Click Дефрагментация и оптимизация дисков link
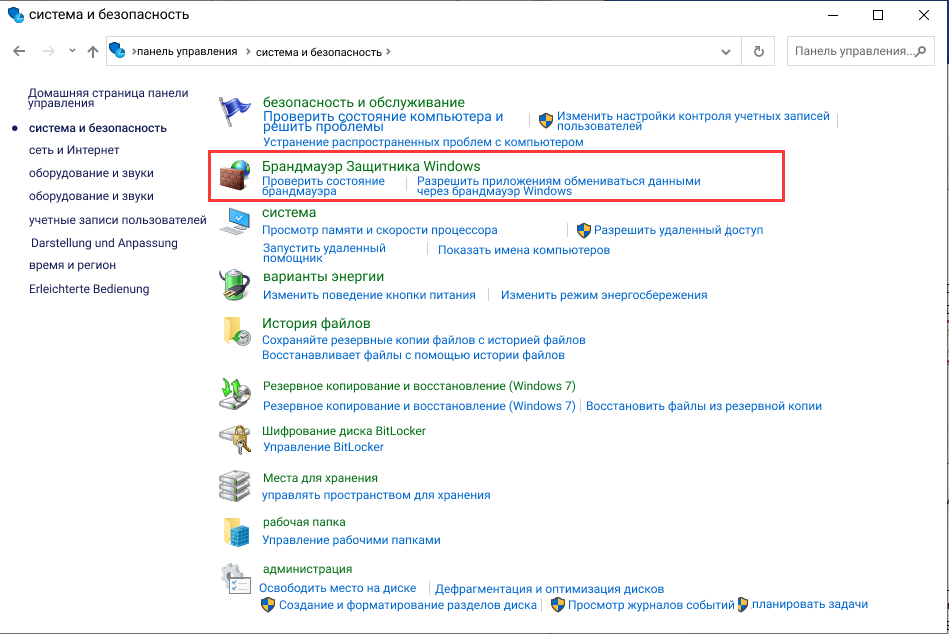Viewport: 949px width, 634px height. click(x=549, y=589)
